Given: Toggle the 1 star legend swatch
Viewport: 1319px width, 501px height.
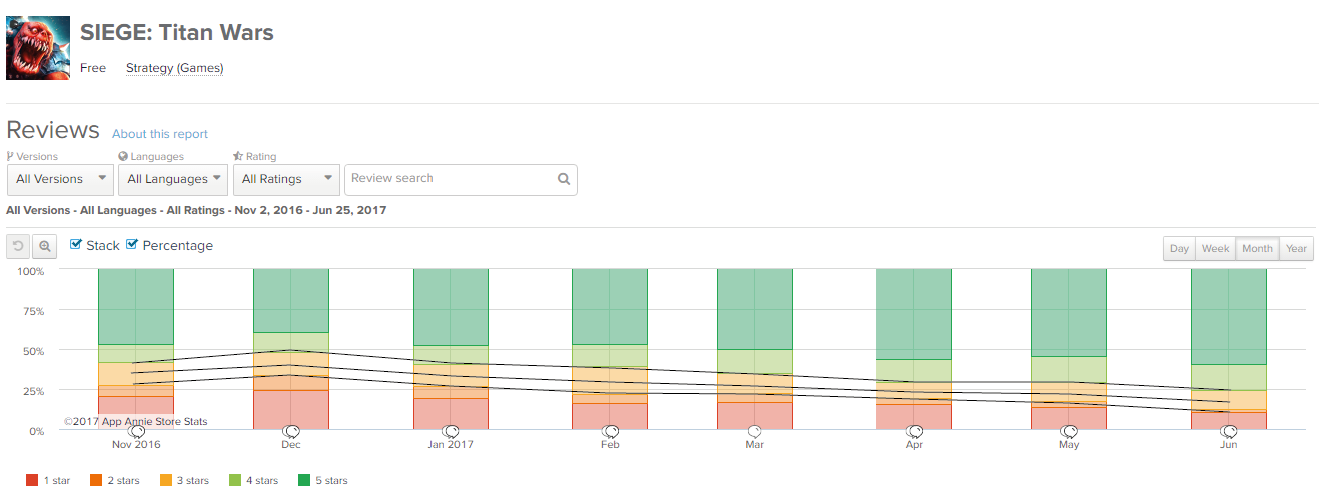Looking at the screenshot, I should pyautogui.click(x=32, y=481).
